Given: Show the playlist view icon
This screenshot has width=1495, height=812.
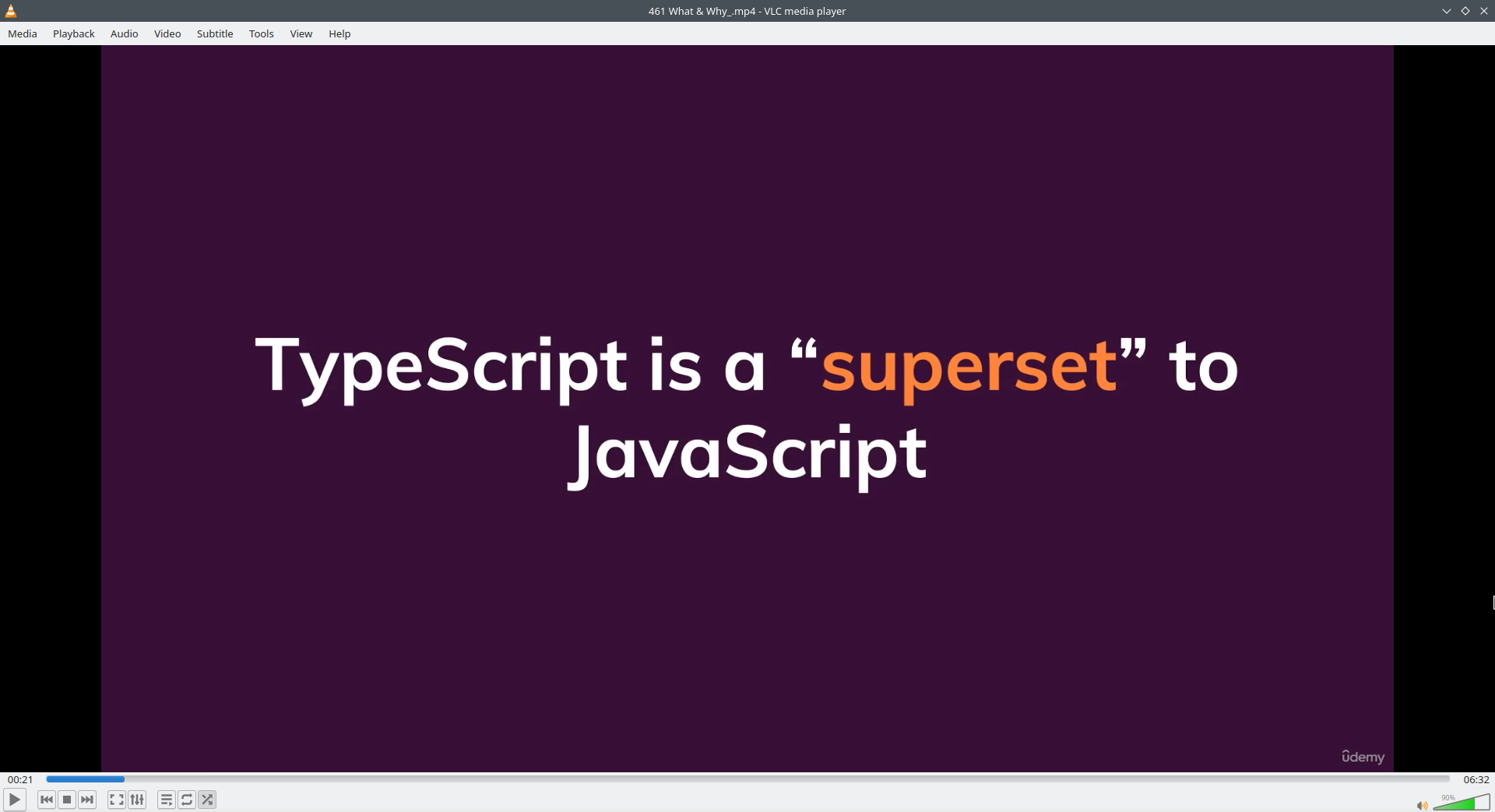Looking at the screenshot, I should tap(166, 800).
